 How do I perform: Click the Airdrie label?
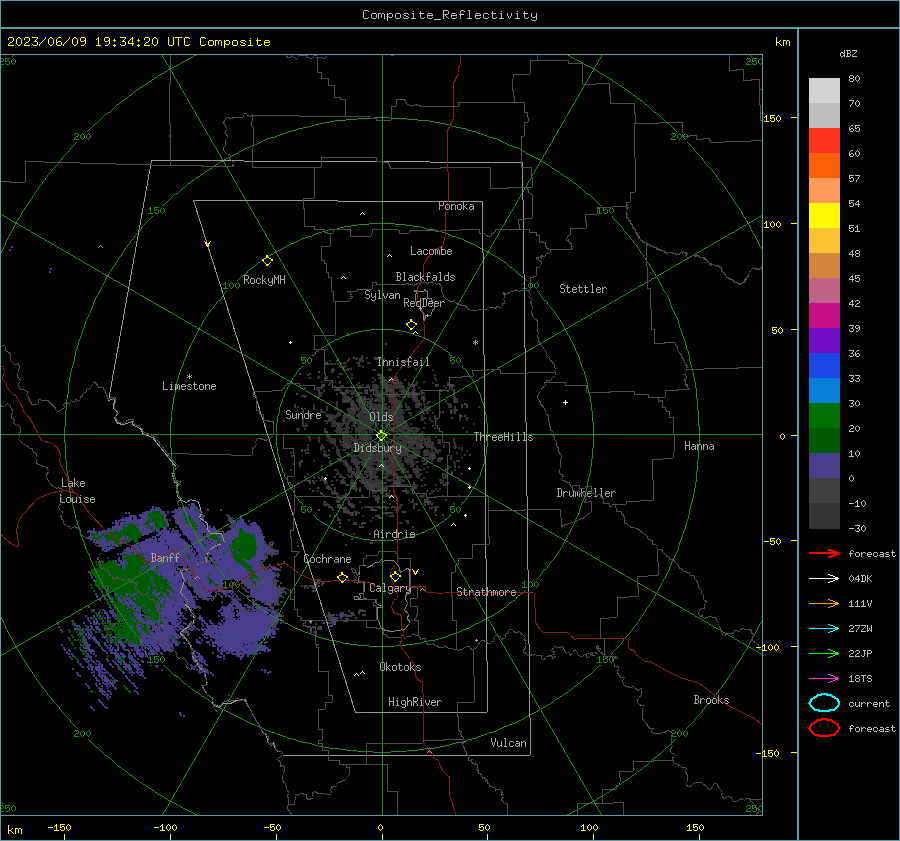pyautogui.click(x=394, y=534)
